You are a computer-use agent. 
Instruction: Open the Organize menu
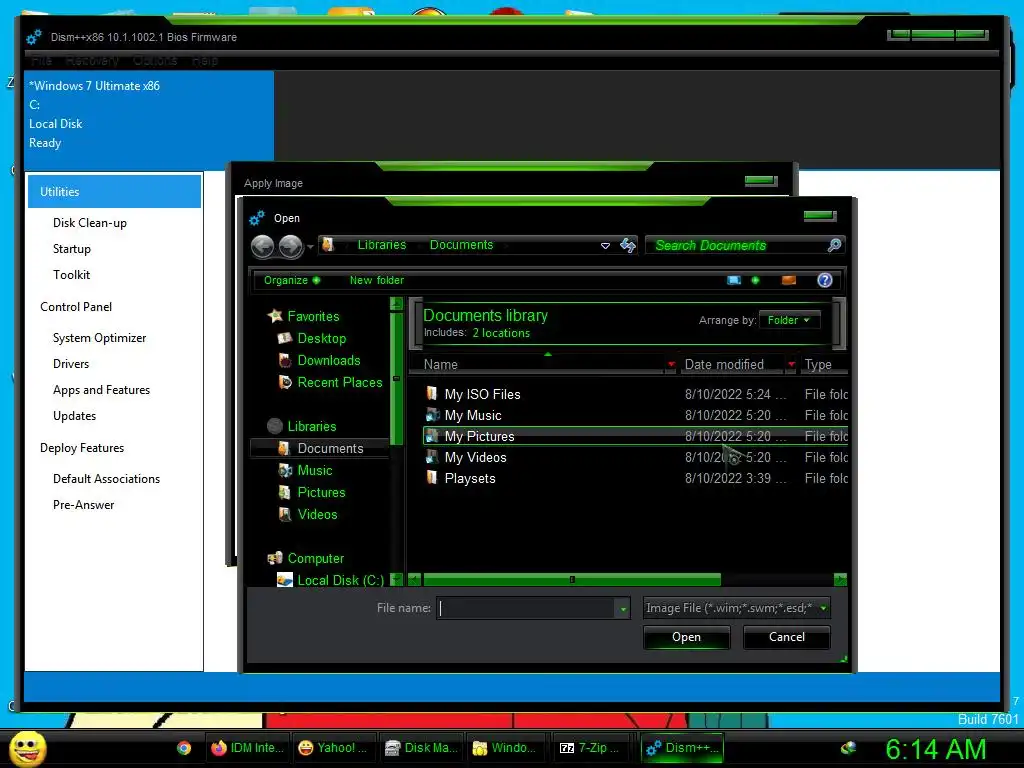[291, 280]
